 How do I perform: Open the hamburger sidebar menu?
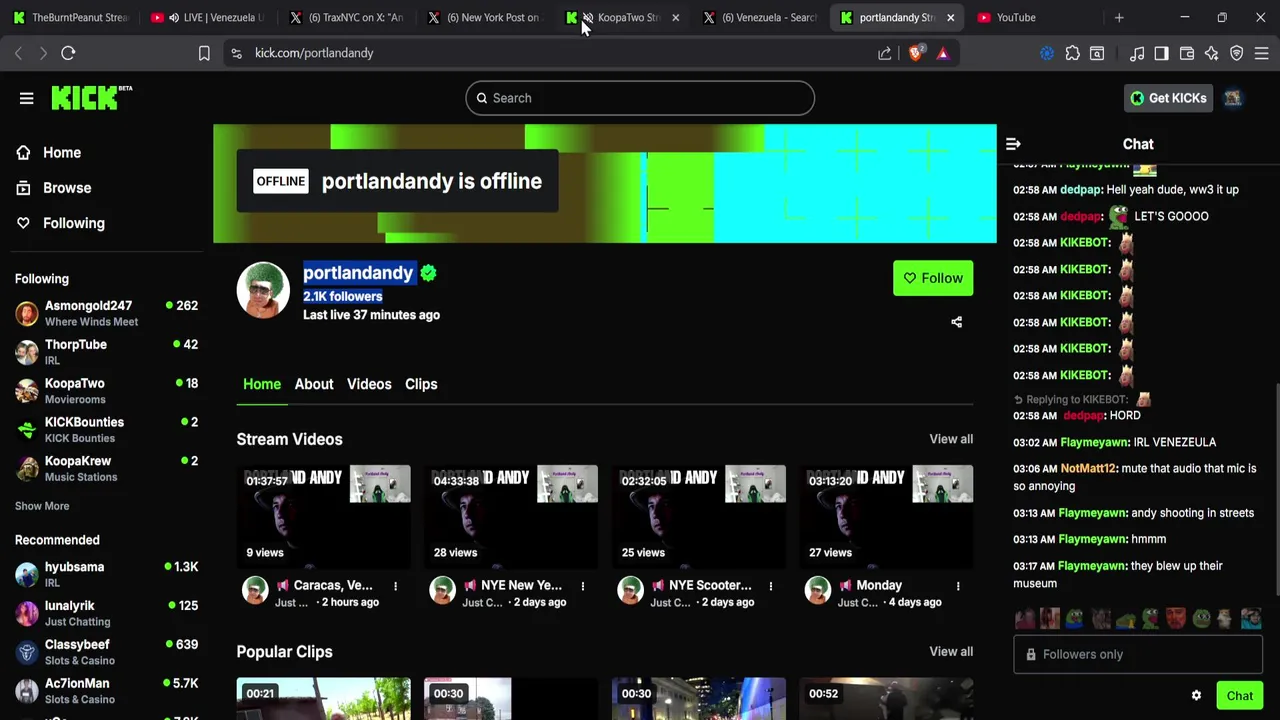click(x=26, y=98)
